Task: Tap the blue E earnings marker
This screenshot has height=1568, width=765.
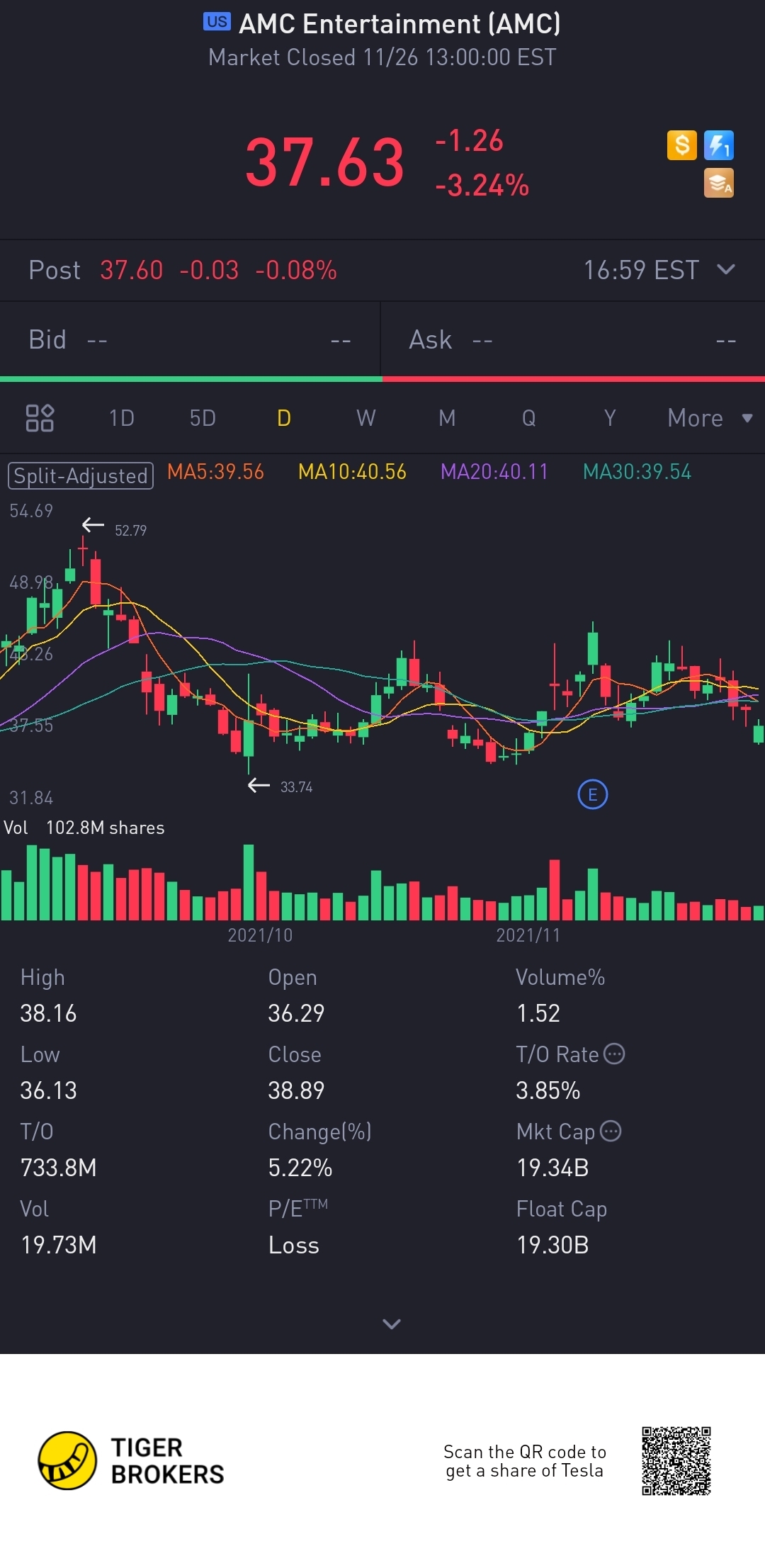Action: pos(593,794)
